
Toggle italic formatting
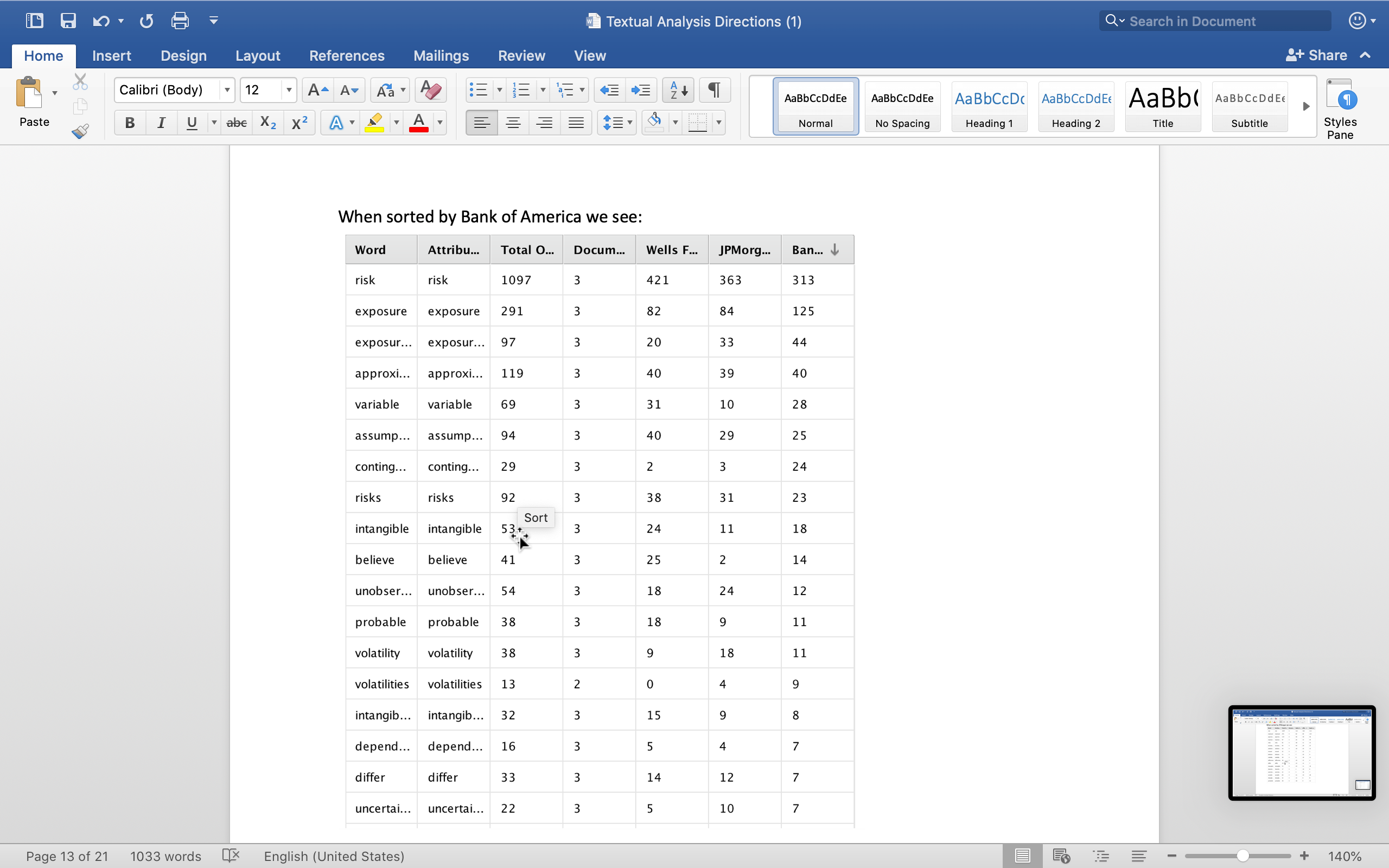[161, 122]
